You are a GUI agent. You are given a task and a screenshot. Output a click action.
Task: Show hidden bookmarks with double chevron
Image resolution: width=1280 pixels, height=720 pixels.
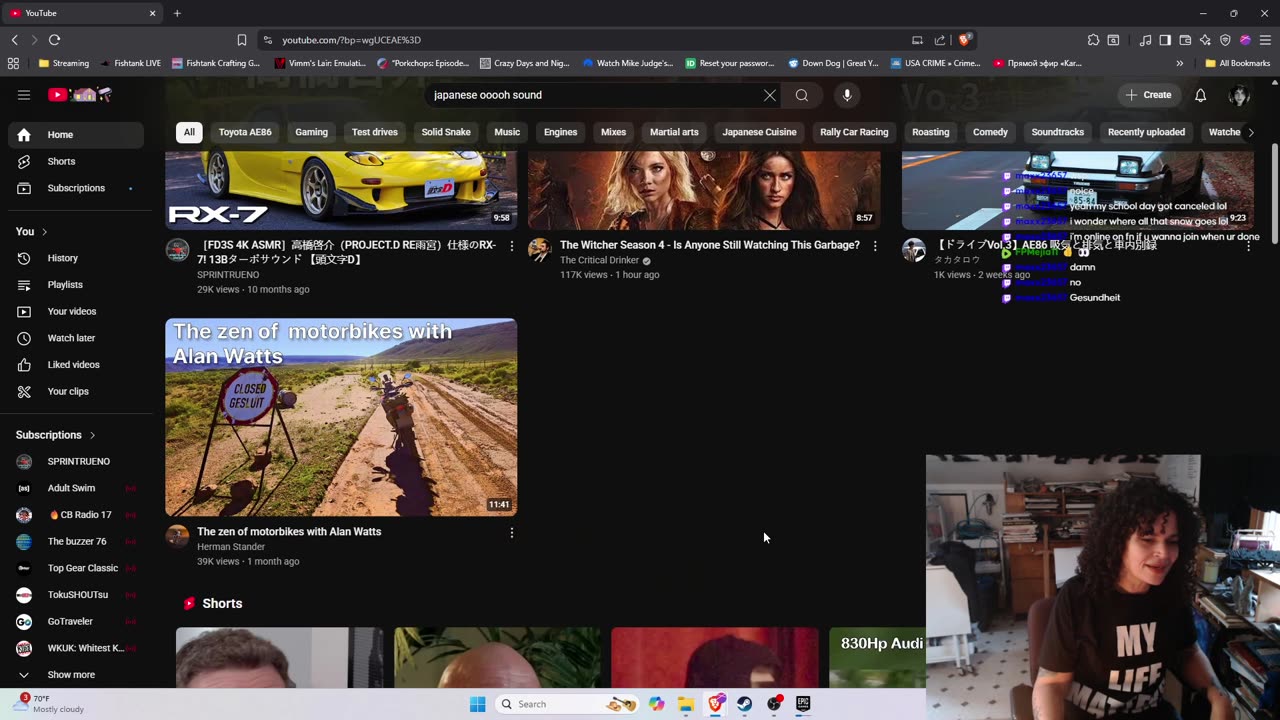1180,63
